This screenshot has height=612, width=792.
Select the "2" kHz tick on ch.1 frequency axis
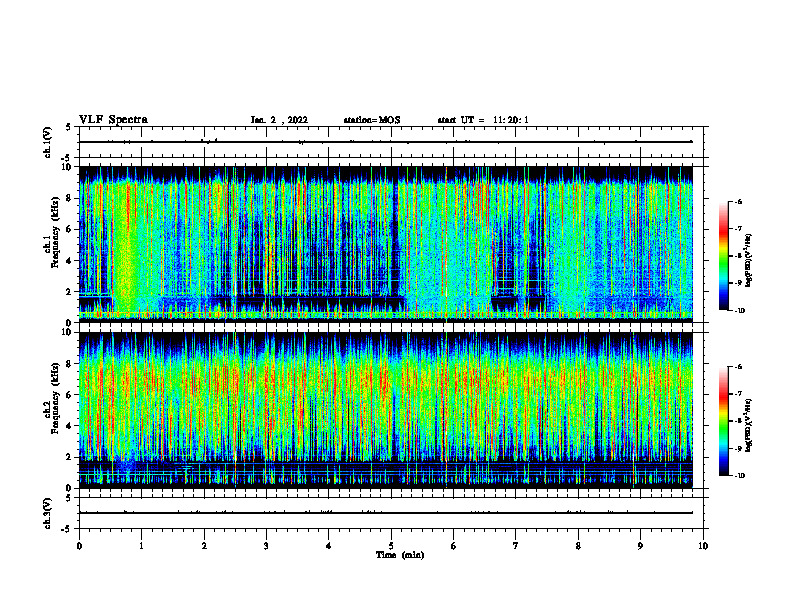pyautogui.click(x=69, y=292)
